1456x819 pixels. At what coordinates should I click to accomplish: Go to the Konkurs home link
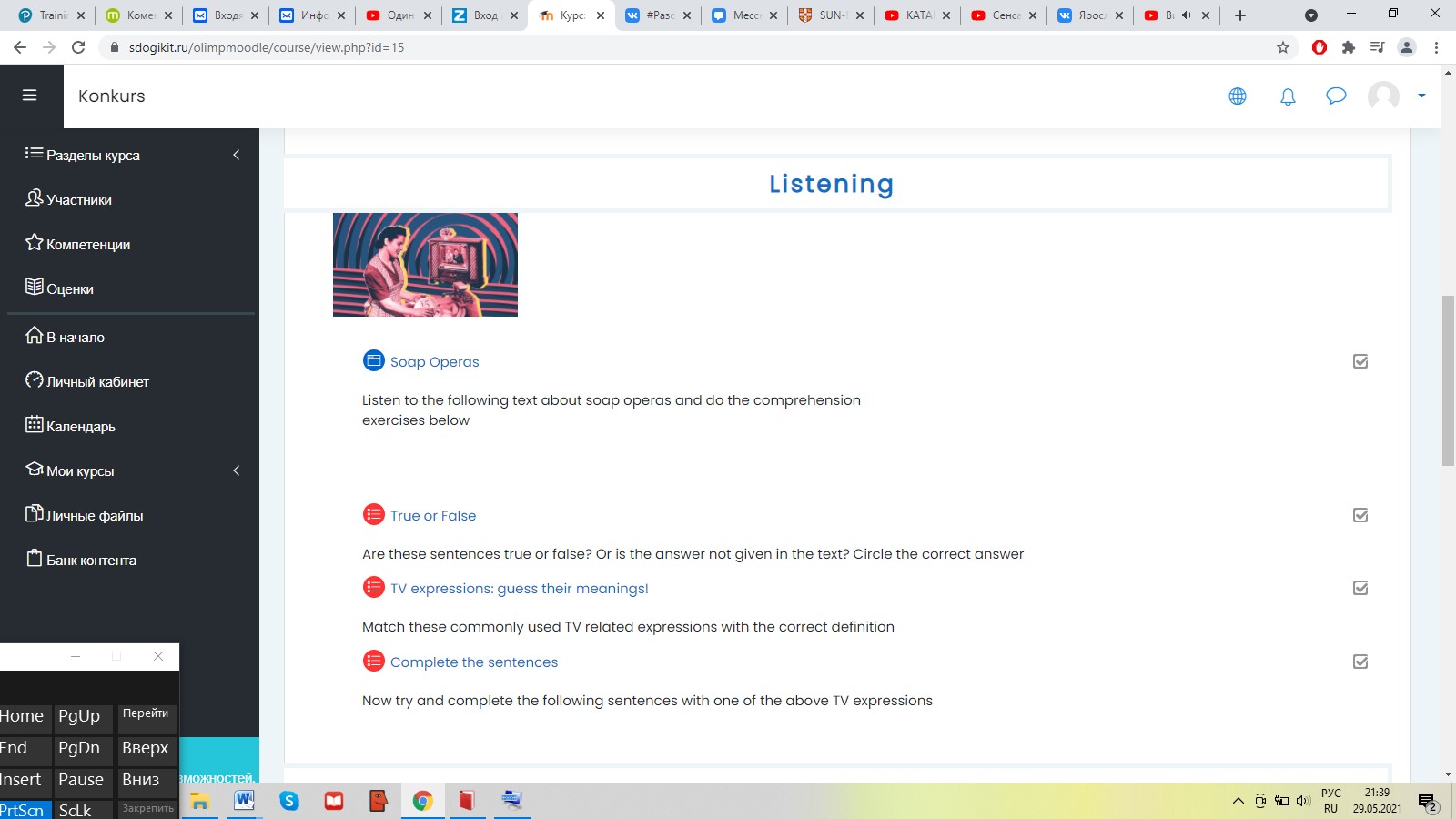click(x=112, y=96)
